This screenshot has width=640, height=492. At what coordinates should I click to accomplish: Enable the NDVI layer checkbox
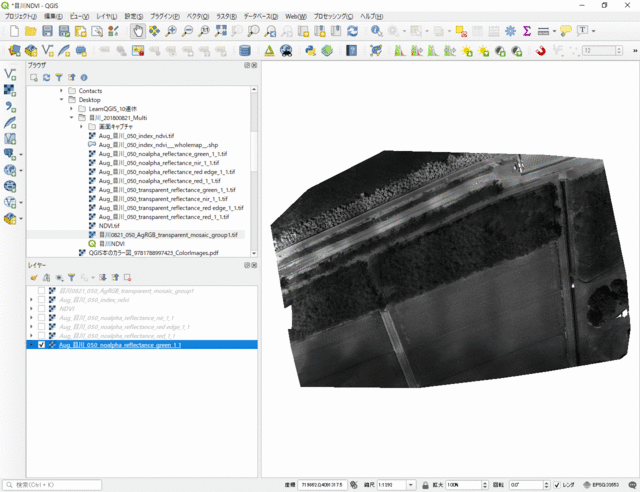coord(41,309)
